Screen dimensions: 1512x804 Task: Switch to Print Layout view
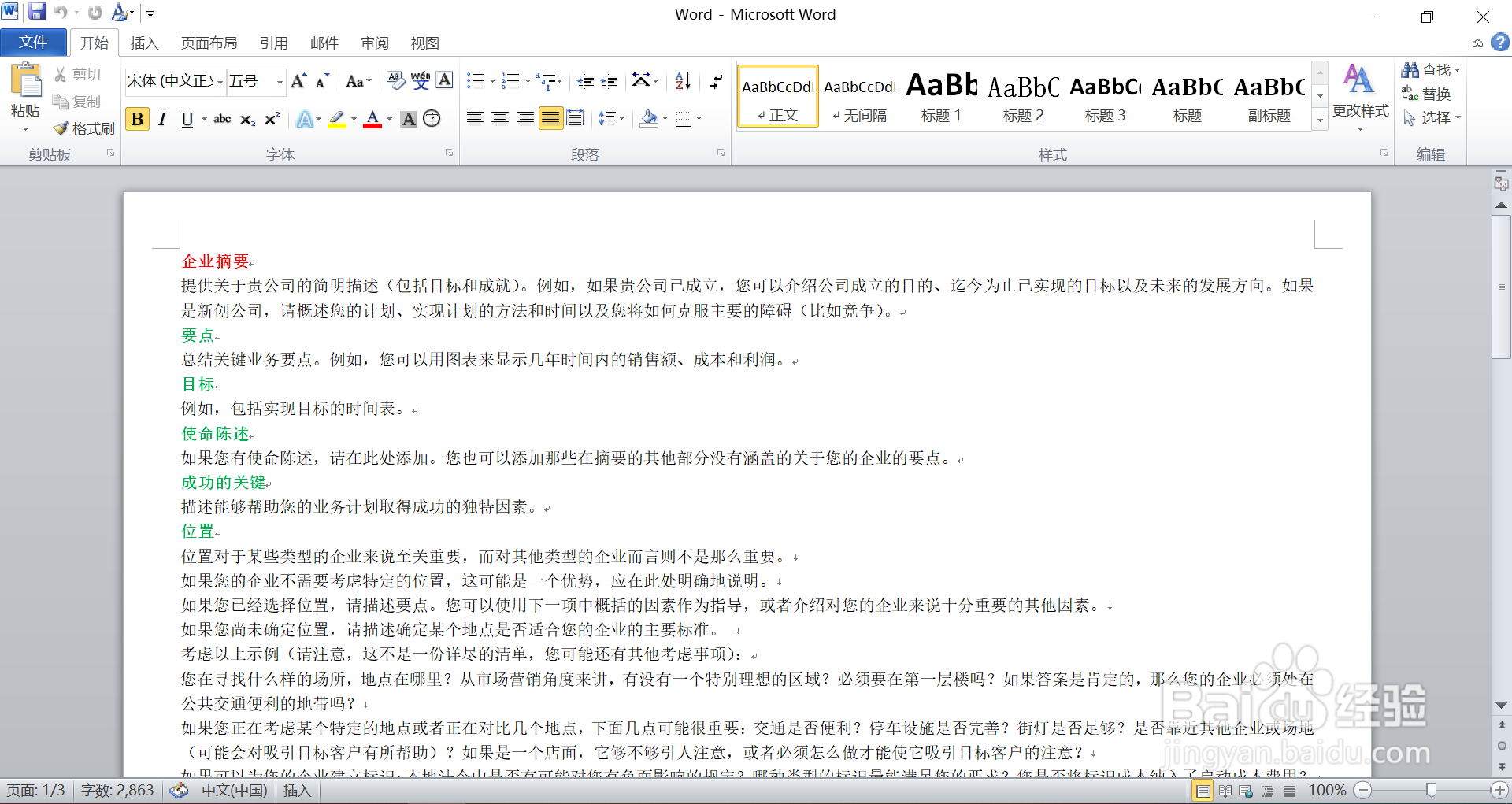[1203, 791]
